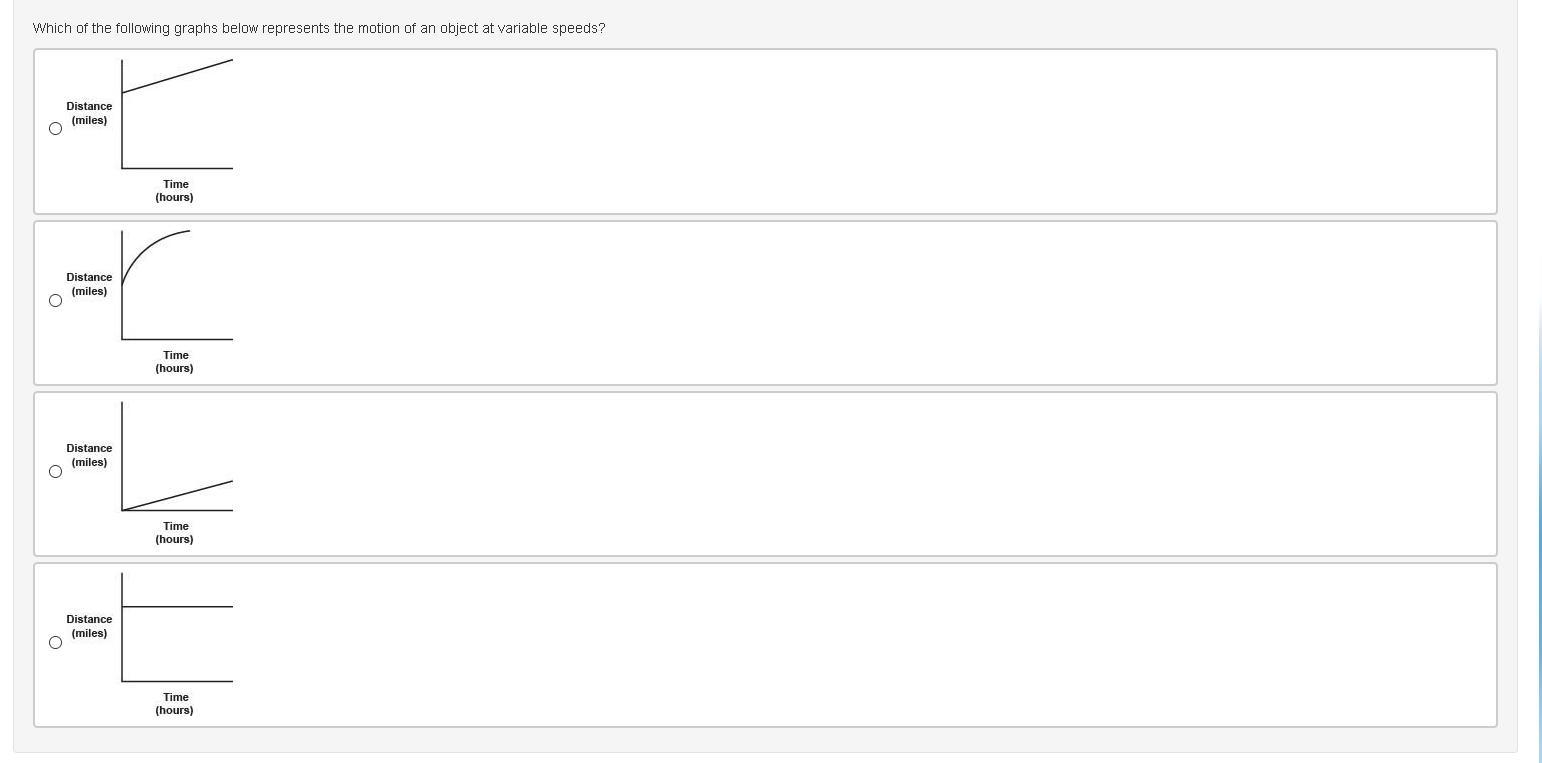1542x763 pixels.
Task: Click the flat horizontal line graph image
Action: click(177, 627)
